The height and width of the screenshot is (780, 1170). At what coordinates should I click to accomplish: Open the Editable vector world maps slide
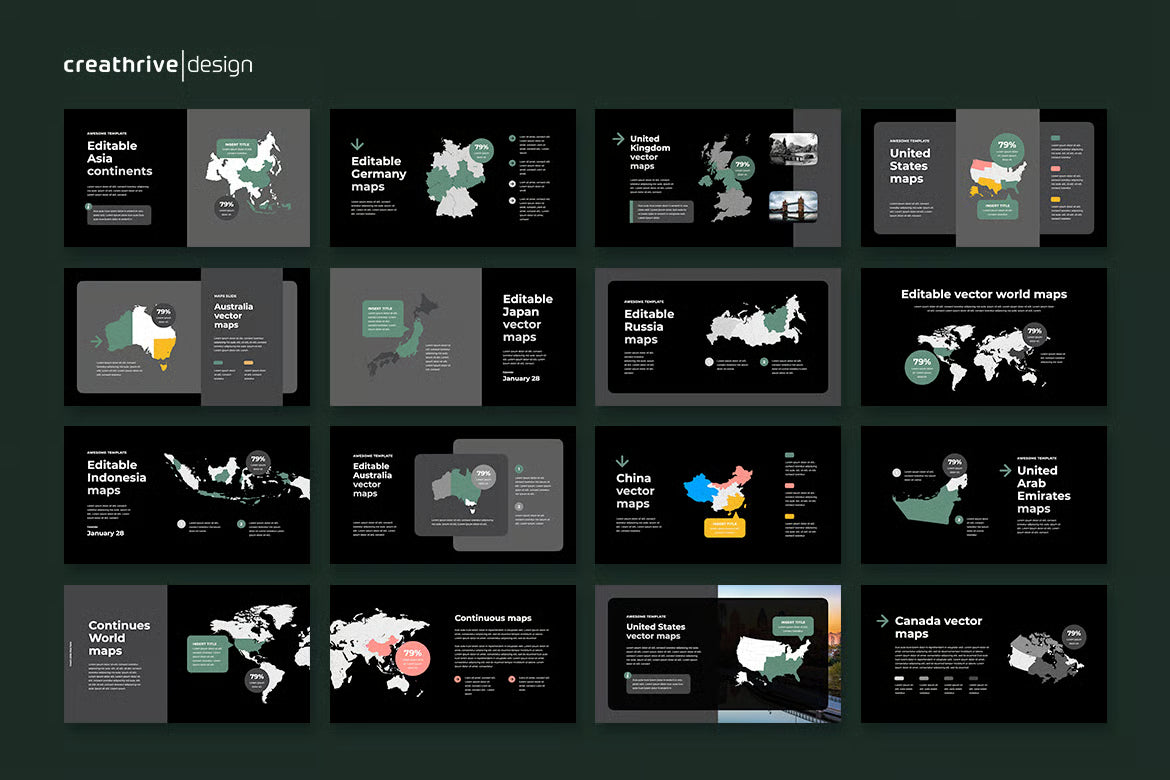coord(983,337)
